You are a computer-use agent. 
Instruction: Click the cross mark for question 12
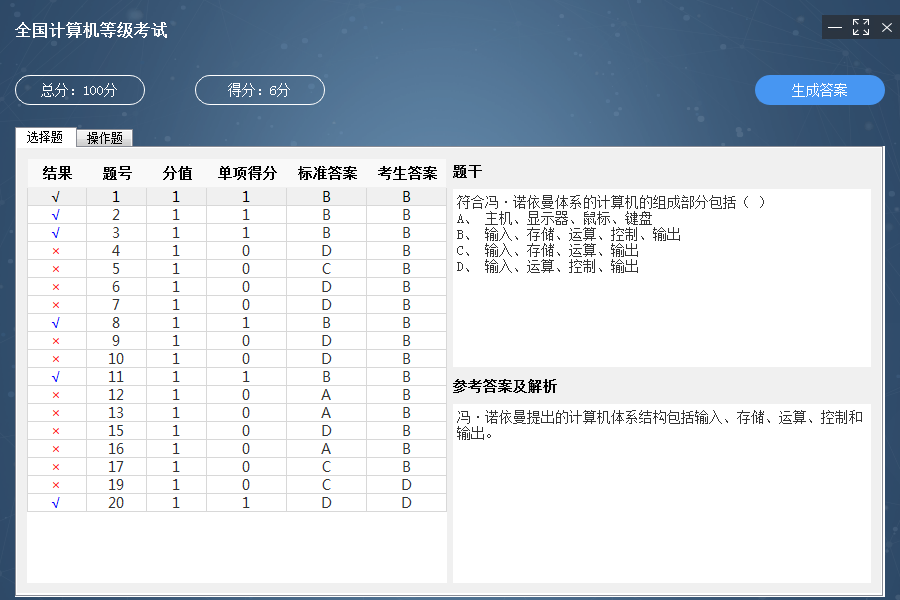pyautogui.click(x=56, y=395)
